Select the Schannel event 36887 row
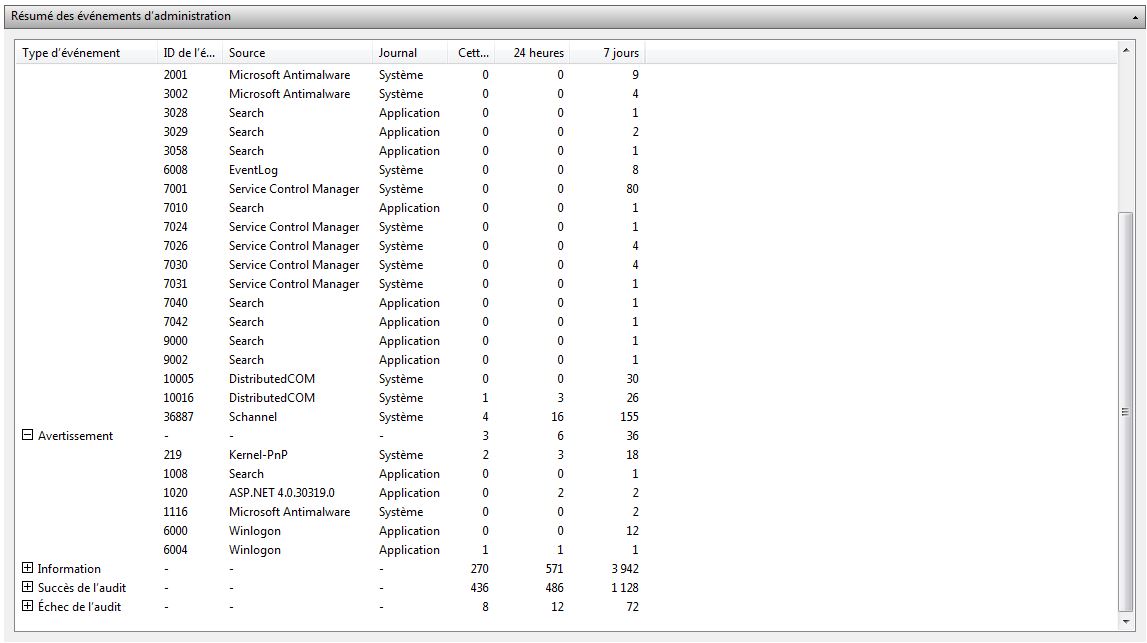 (x=253, y=417)
